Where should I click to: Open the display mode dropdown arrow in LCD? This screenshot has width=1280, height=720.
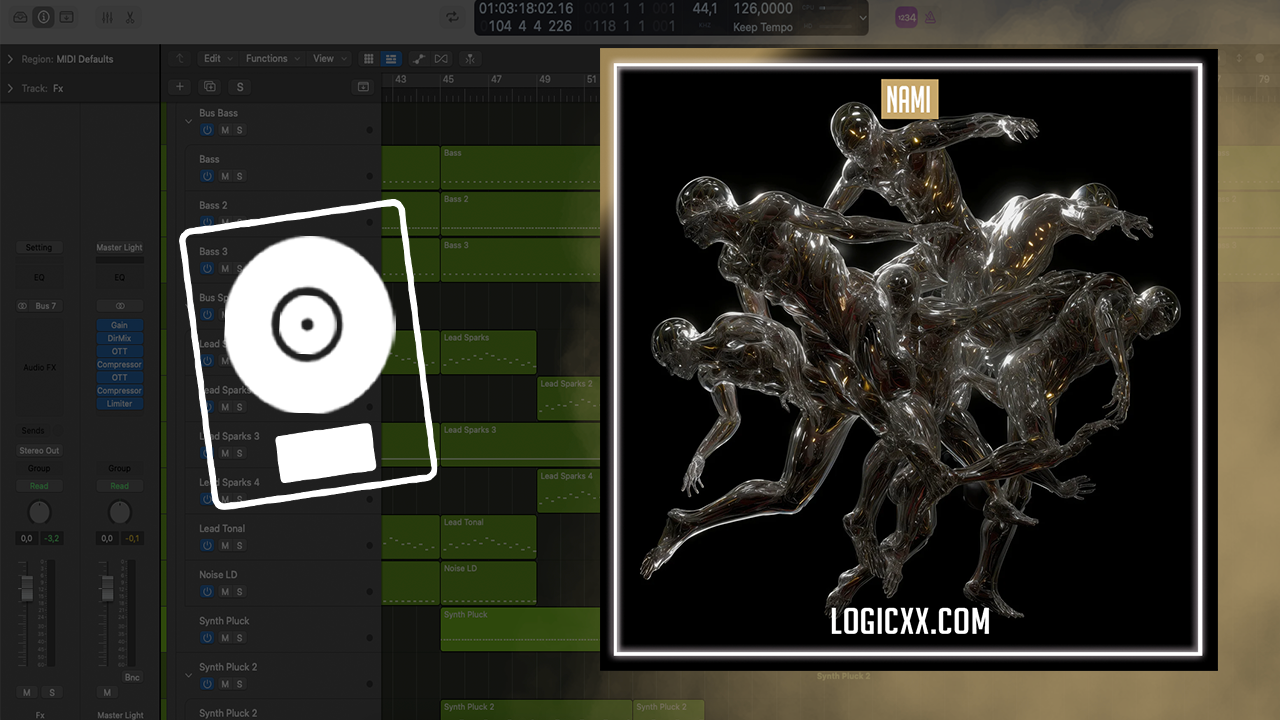863,17
